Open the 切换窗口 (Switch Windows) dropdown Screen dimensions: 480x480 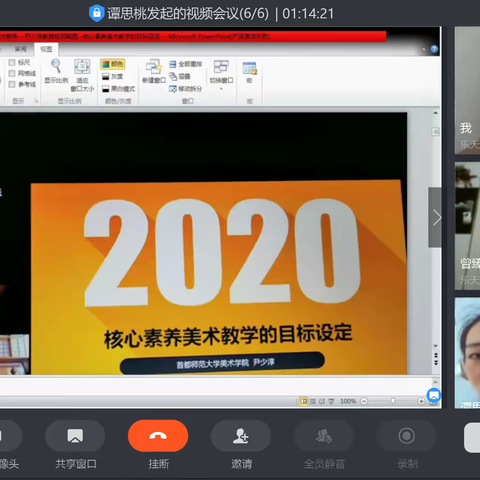click(221, 74)
